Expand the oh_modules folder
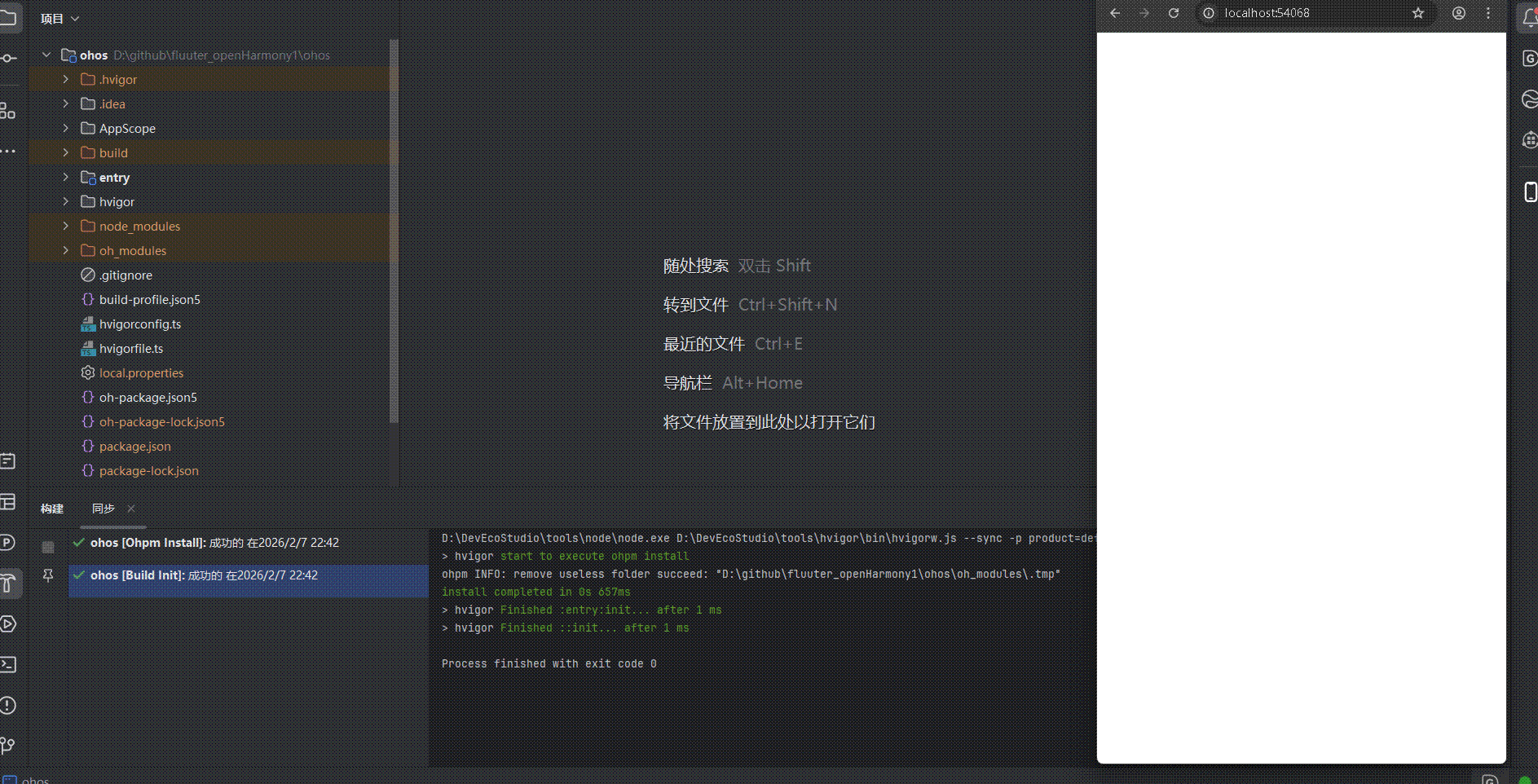 pyautogui.click(x=66, y=250)
